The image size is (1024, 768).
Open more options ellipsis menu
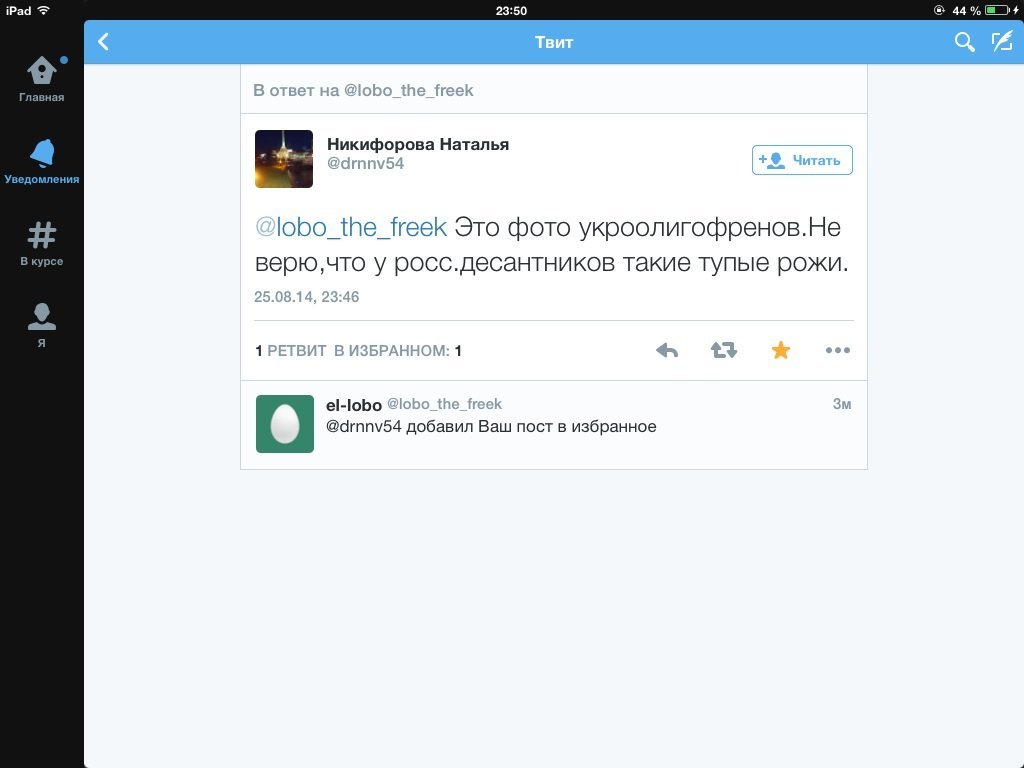tap(837, 351)
